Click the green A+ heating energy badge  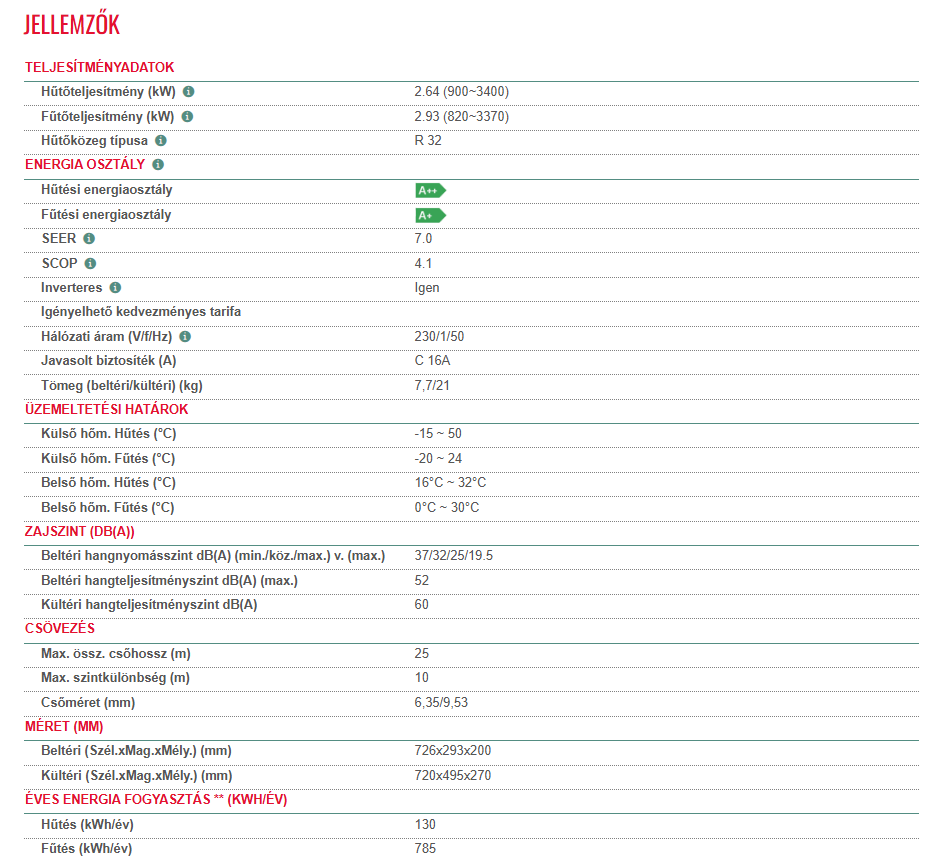coord(430,215)
